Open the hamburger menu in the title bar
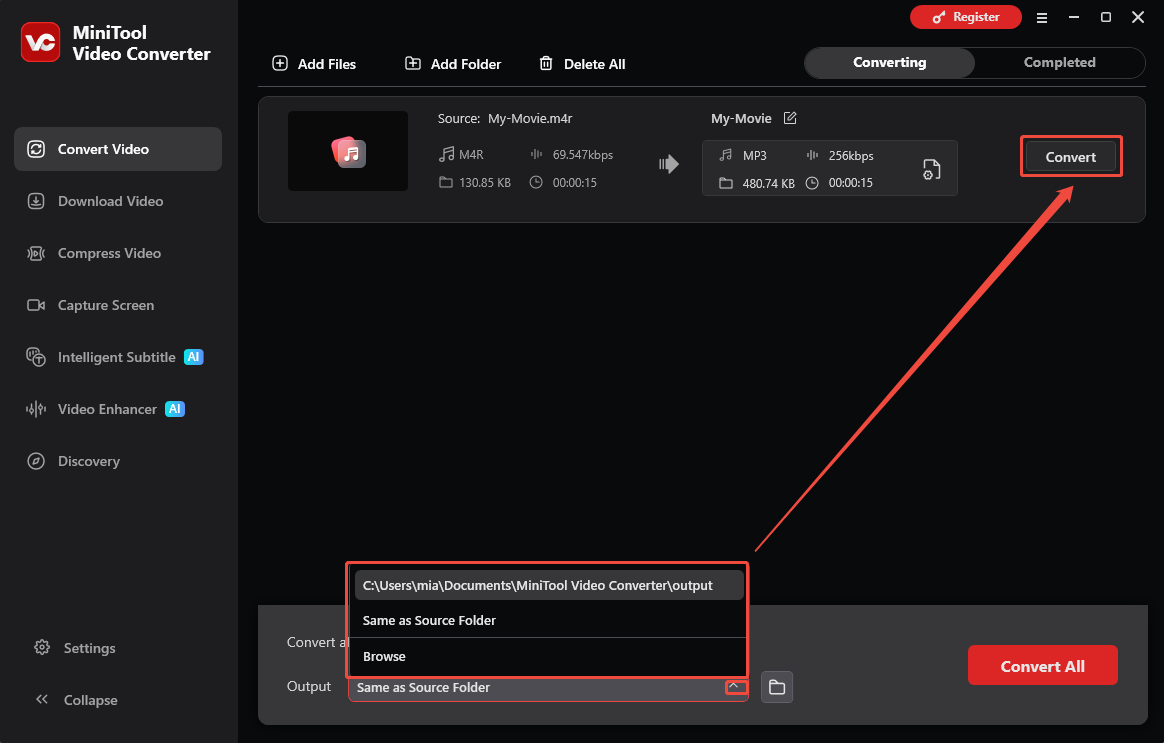The height and width of the screenshot is (743, 1164). tap(1042, 18)
